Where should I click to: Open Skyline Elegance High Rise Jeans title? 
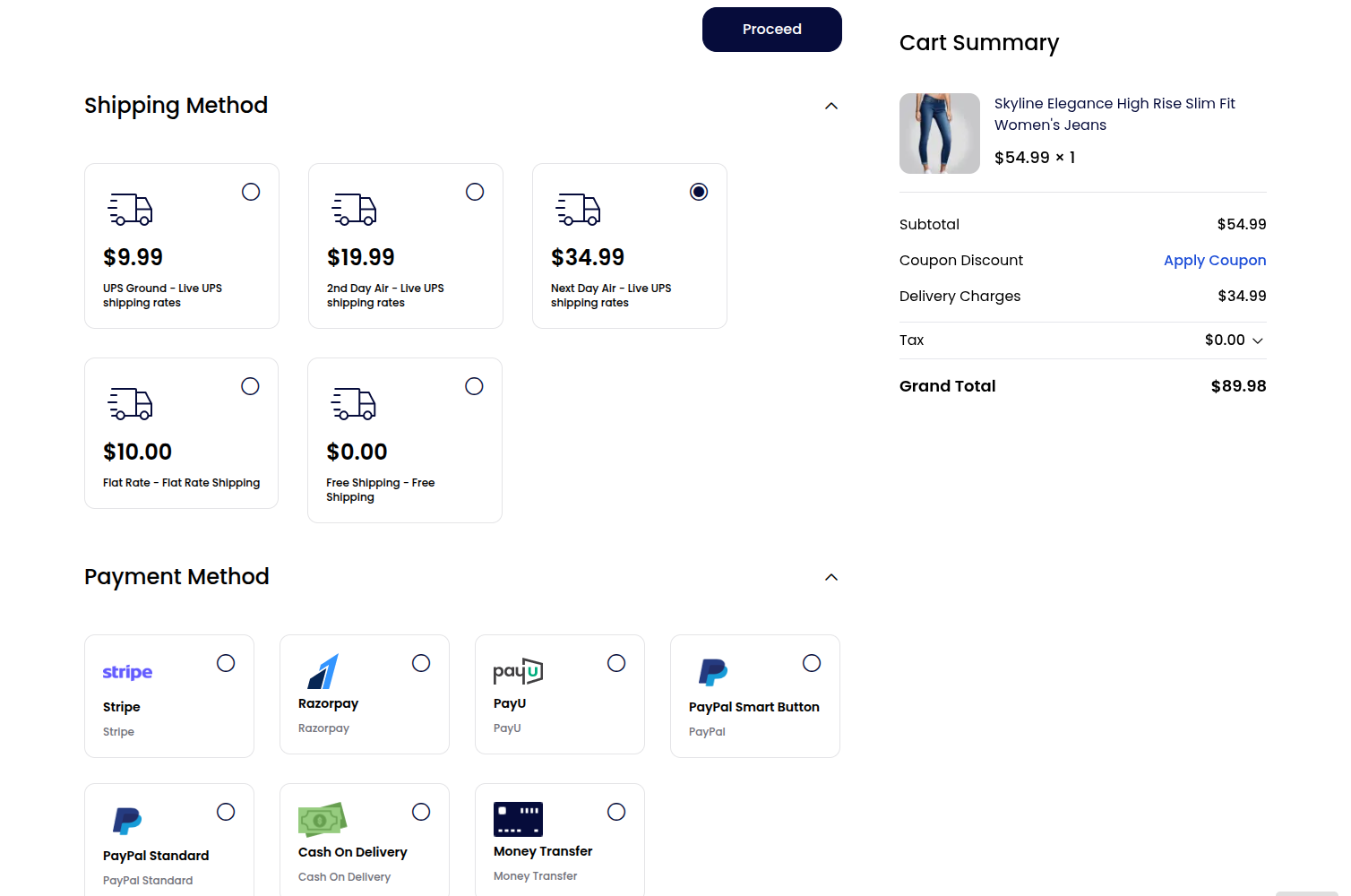[x=1114, y=115]
